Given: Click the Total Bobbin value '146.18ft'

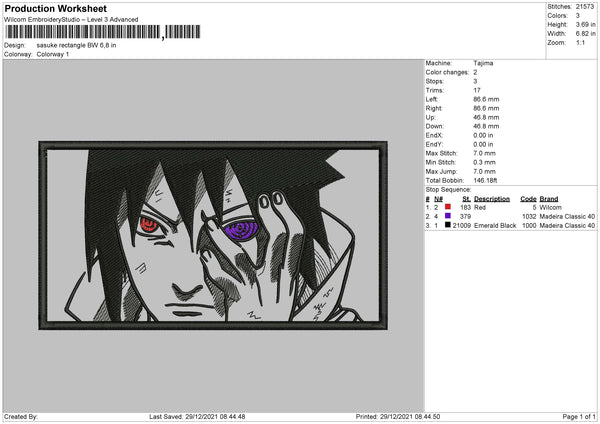Looking at the screenshot, I should pyautogui.click(x=485, y=181).
